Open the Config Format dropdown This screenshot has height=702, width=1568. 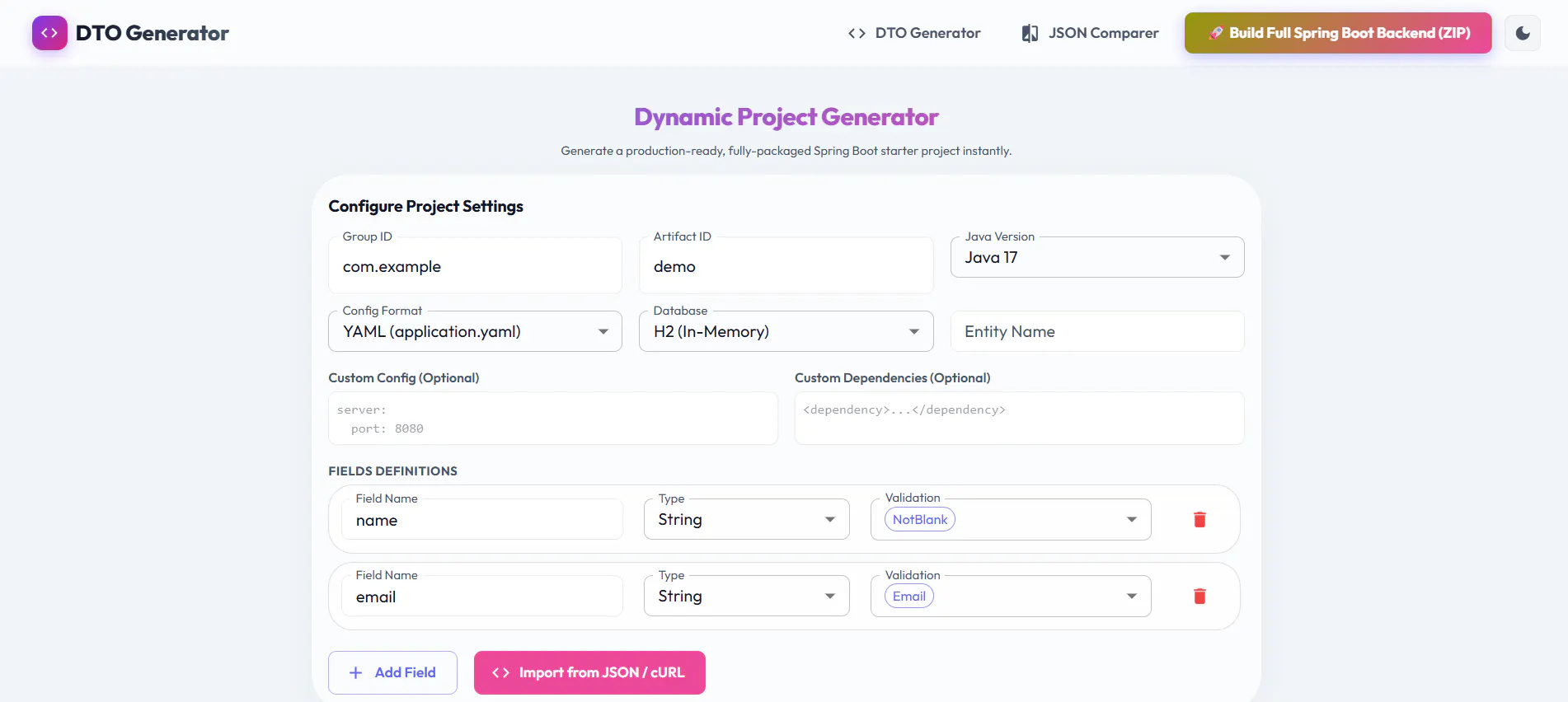point(475,331)
